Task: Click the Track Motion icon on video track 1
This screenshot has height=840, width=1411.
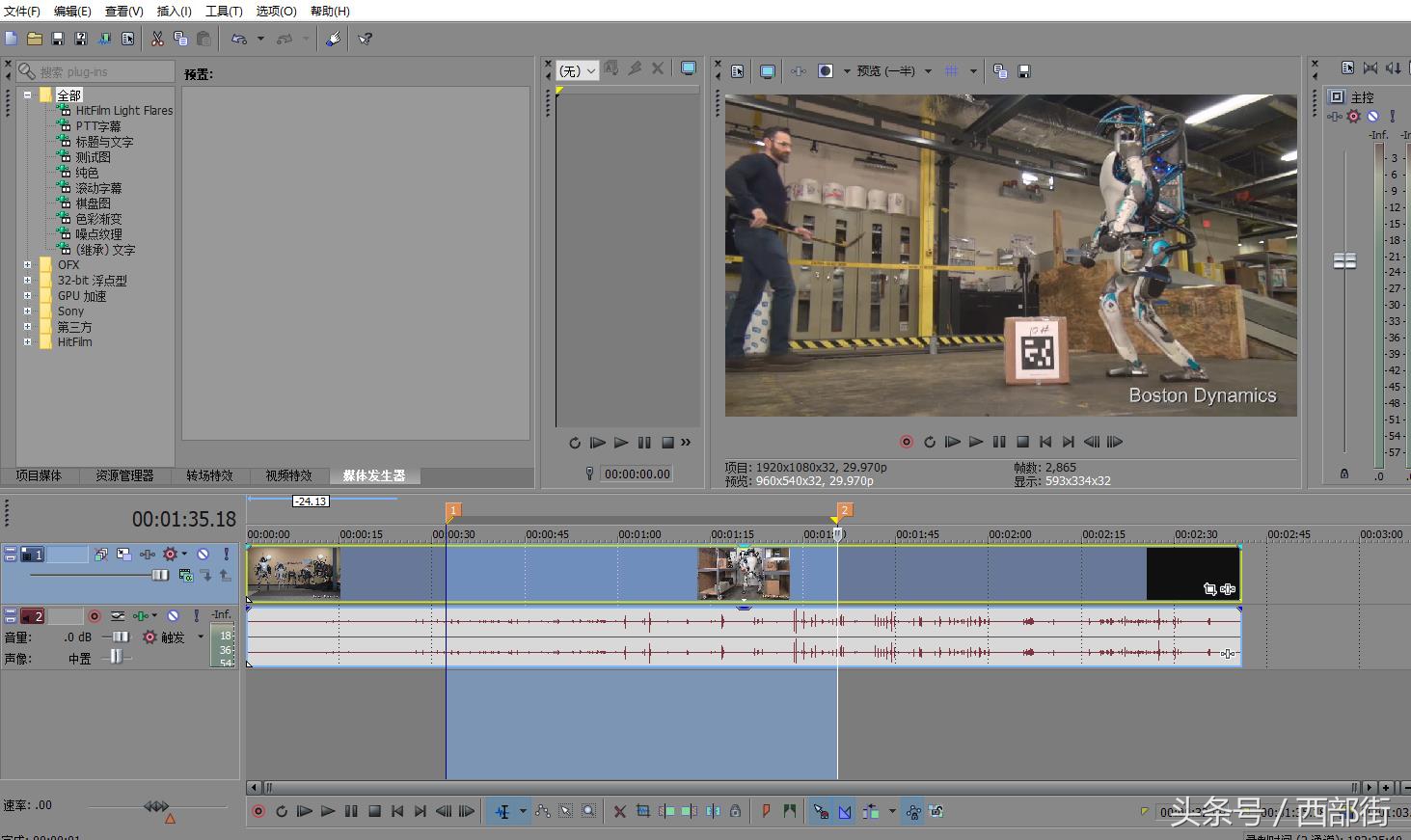Action: [123, 555]
